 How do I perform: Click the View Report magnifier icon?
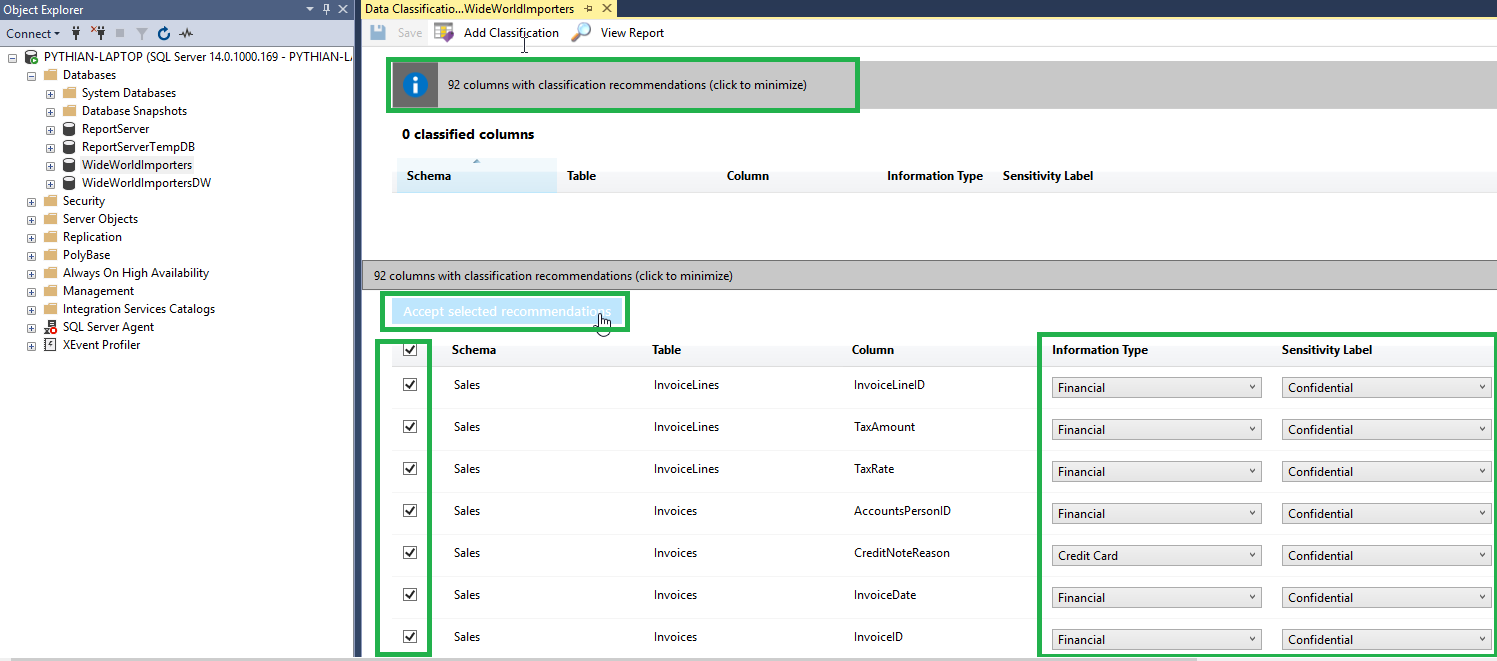coord(581,33)
